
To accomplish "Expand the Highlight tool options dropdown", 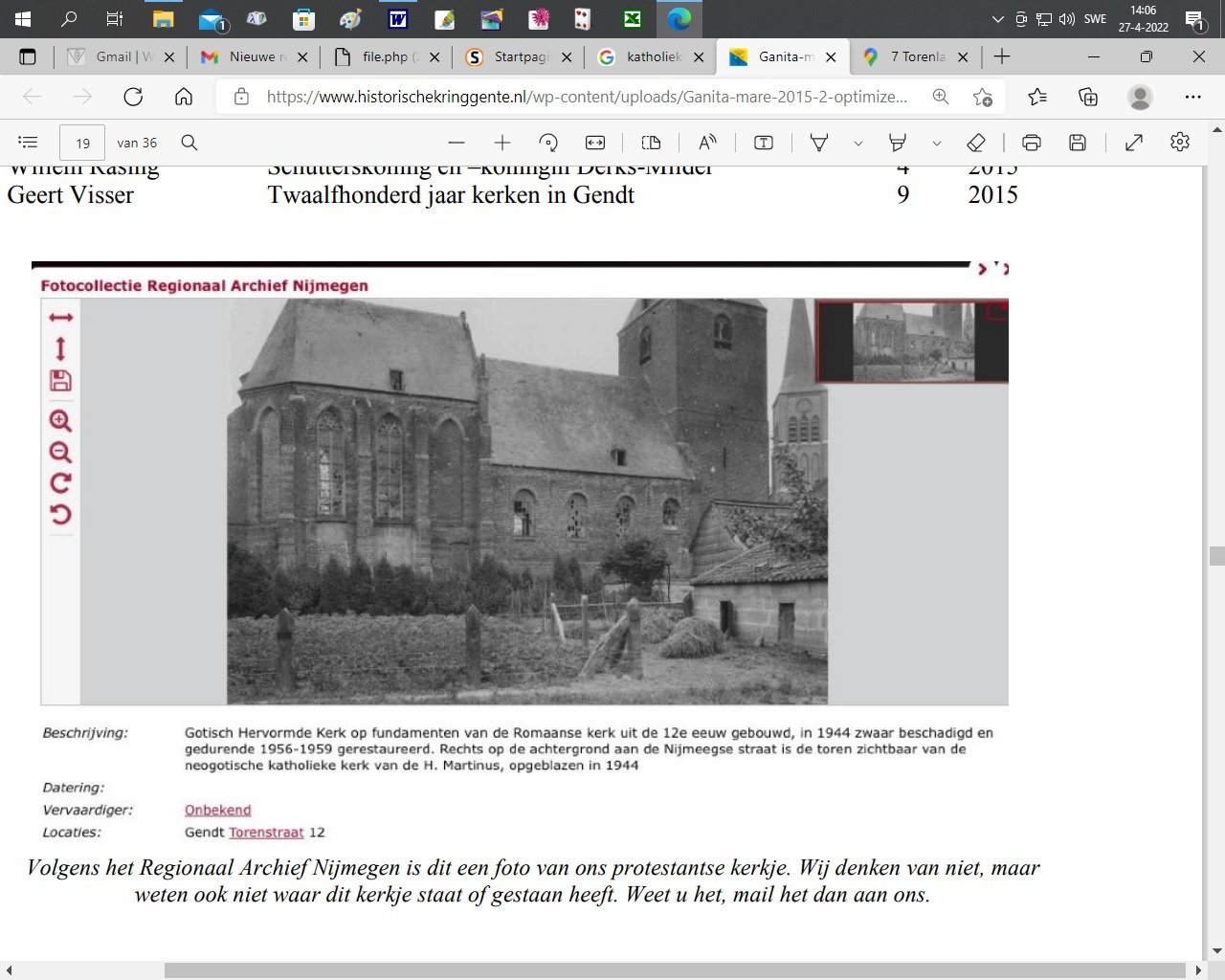I will (x=937, y=144).
